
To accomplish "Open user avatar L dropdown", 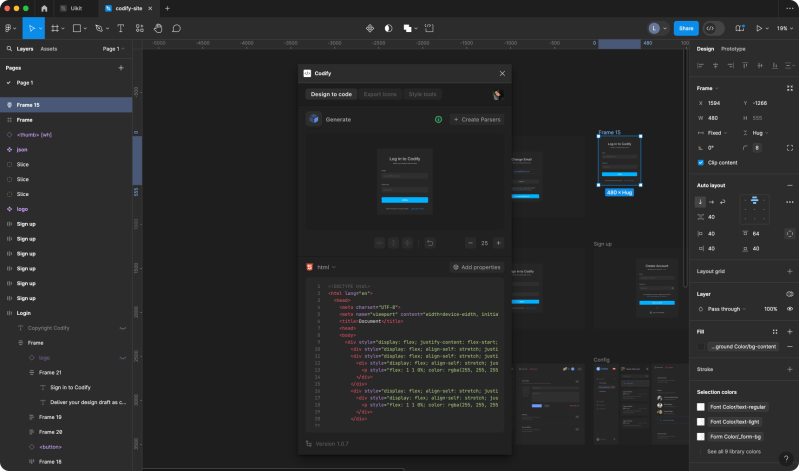I will point(657,29).
